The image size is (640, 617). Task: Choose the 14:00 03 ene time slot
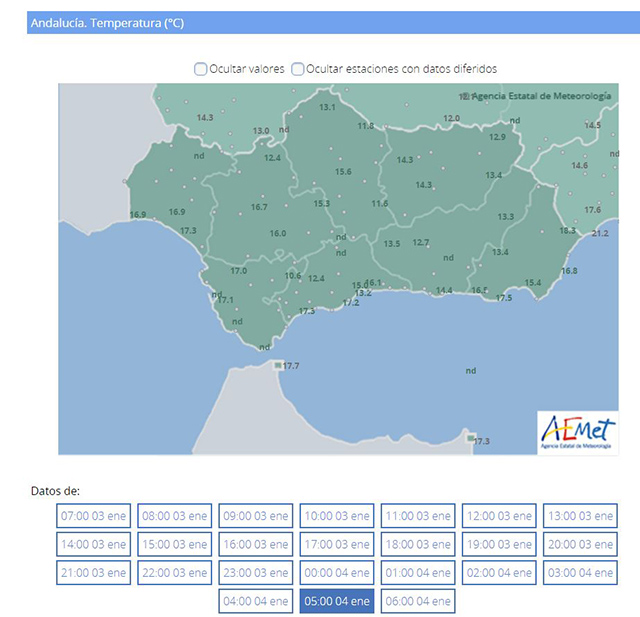click(x=93, y=544)
